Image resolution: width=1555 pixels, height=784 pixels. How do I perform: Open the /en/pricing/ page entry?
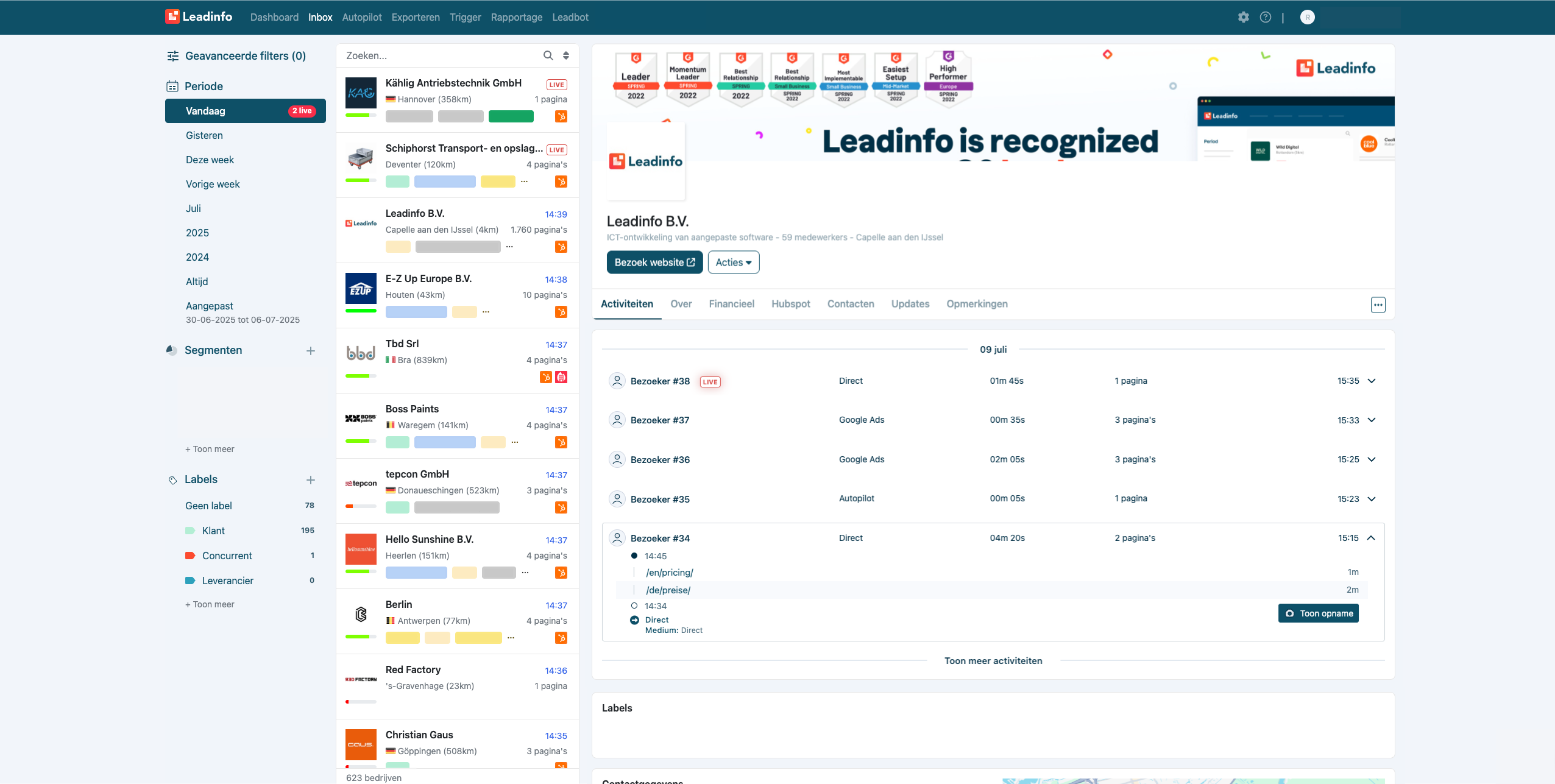pyautogui.click(x=670, y=573)
